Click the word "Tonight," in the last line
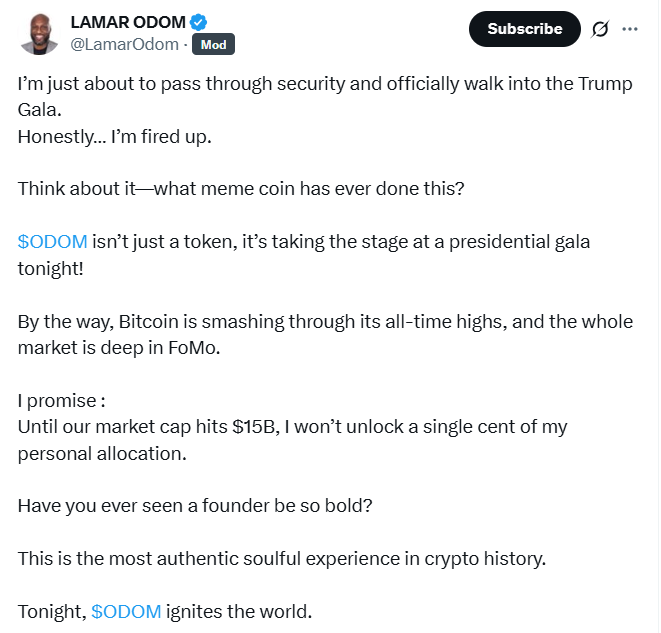661x633 pixels. [x=51, y=611]
